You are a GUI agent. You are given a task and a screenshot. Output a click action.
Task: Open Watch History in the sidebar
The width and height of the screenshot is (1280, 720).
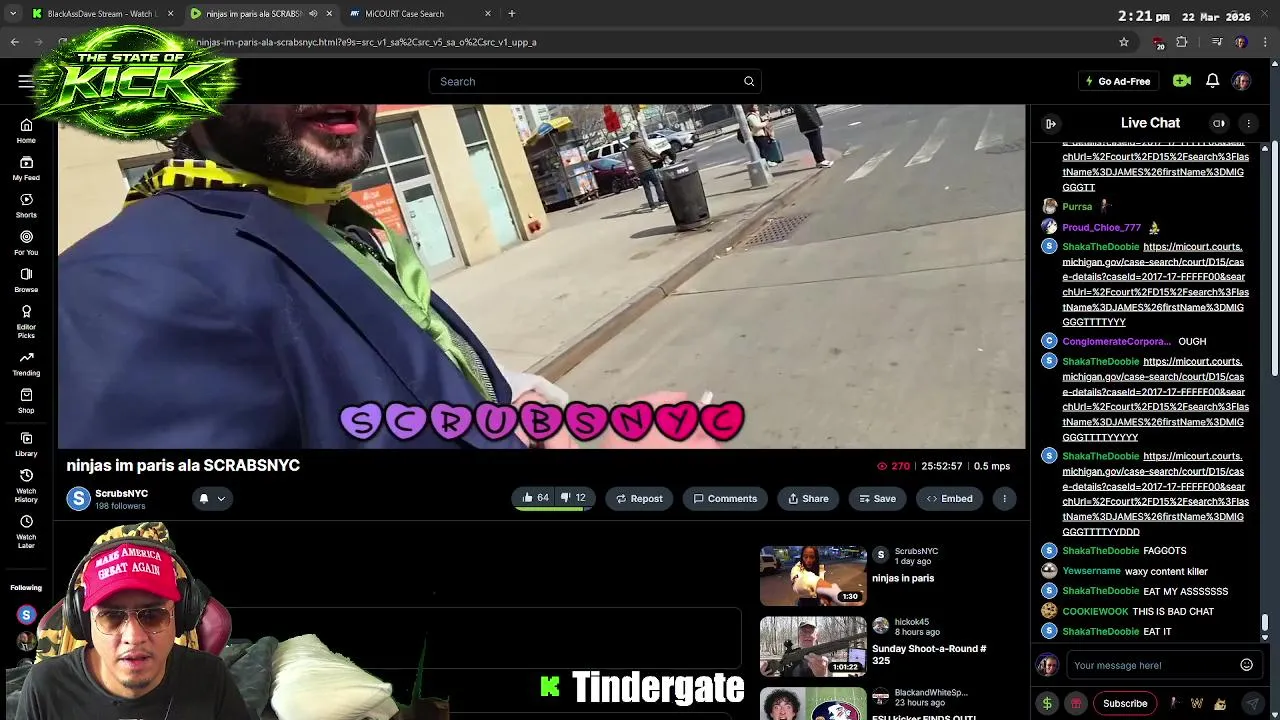pos(26,485)
